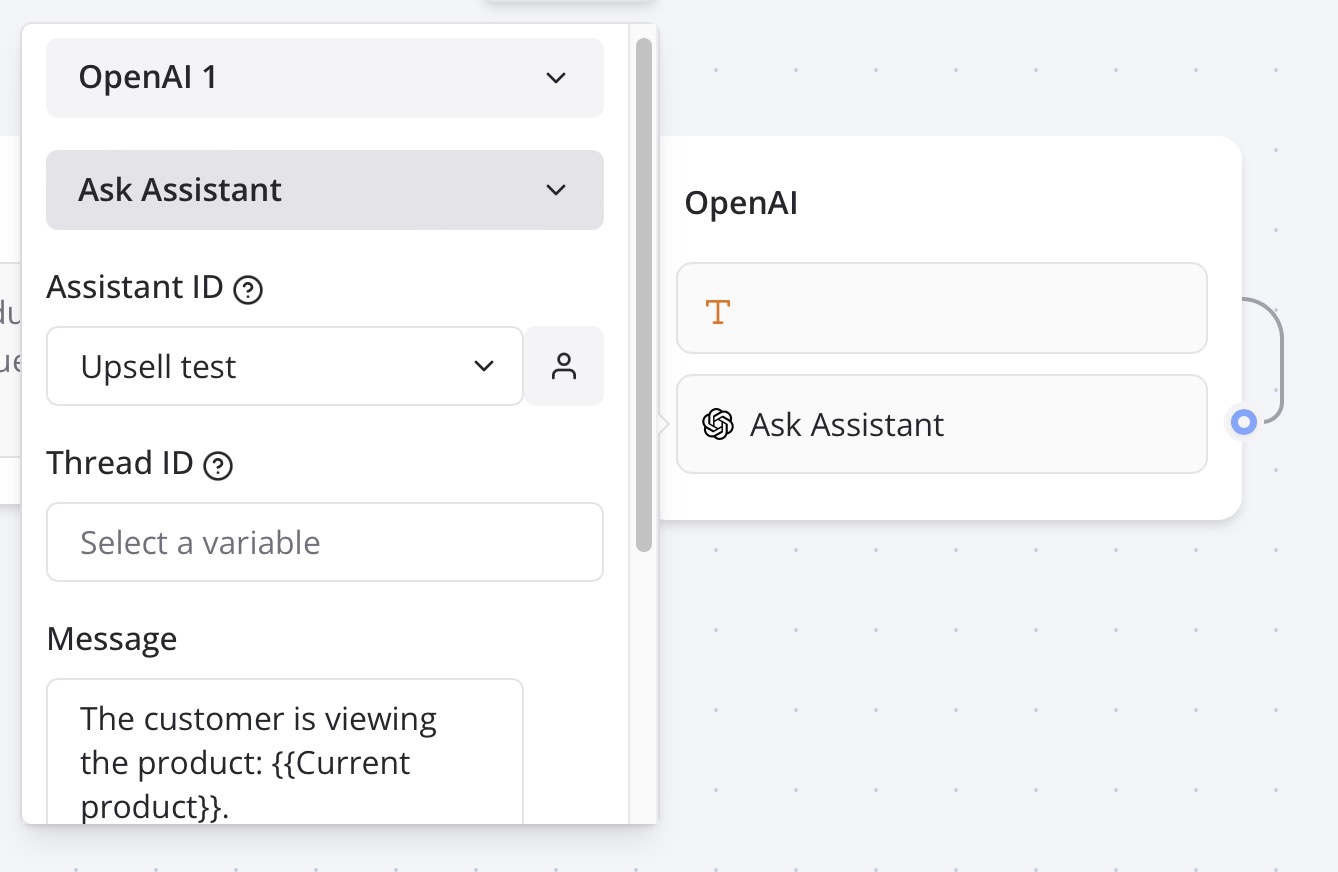Click the gray connector line right of node
The width and height of the screenshot is (1338, 872).
[1280, 360]
